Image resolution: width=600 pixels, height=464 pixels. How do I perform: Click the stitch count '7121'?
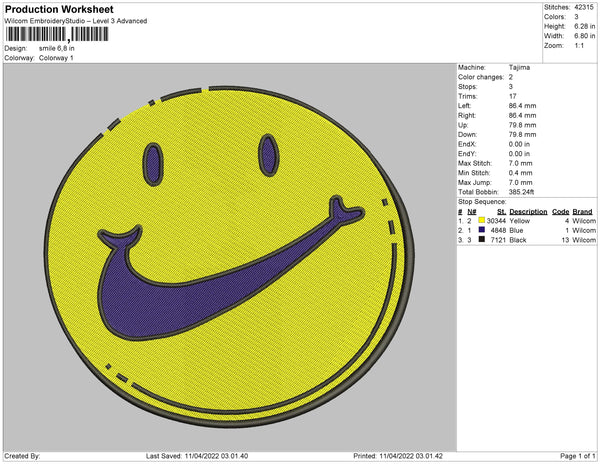click(x=498, y=240)
